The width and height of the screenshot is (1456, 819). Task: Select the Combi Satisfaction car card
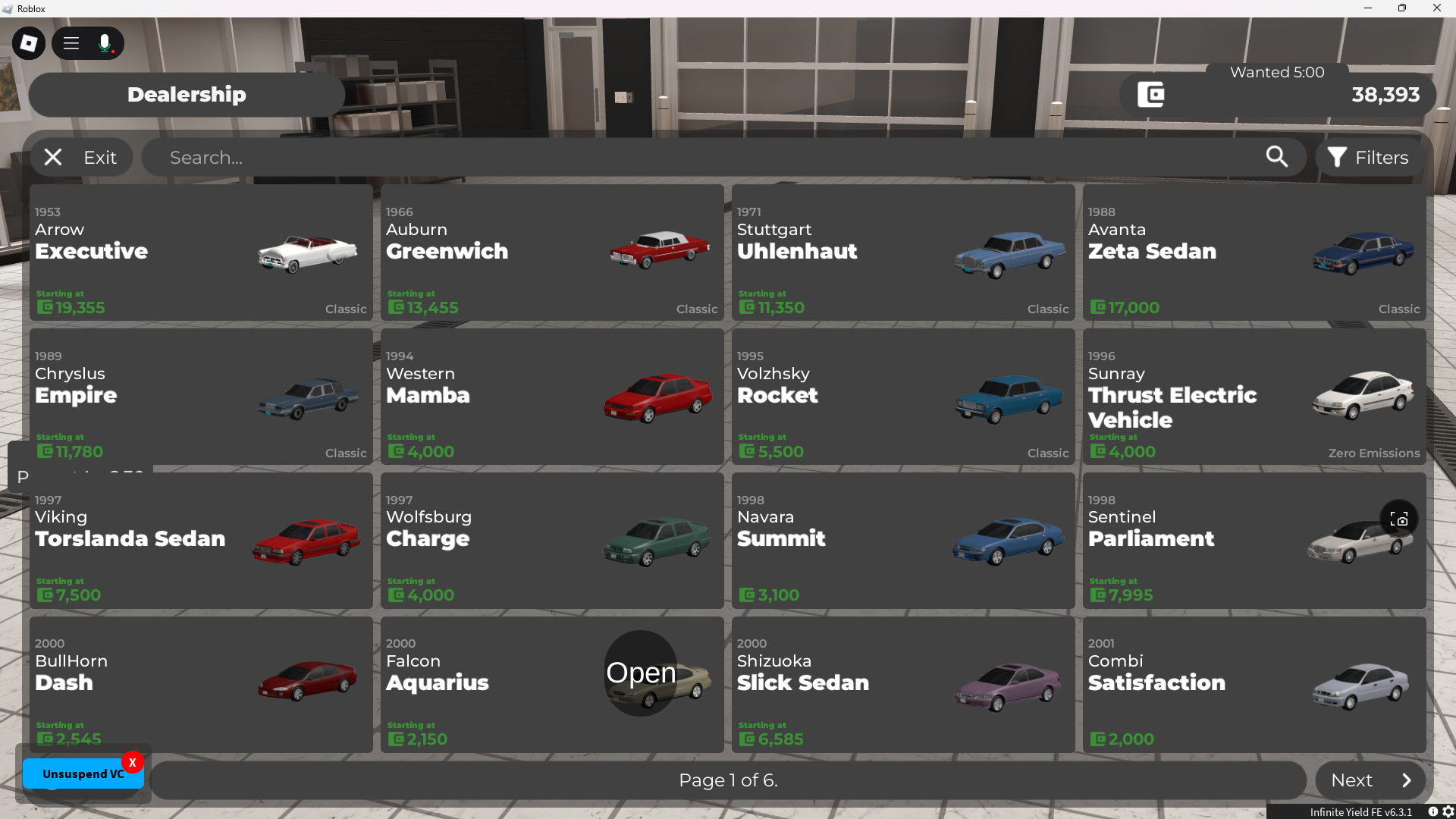[1254, 685]
